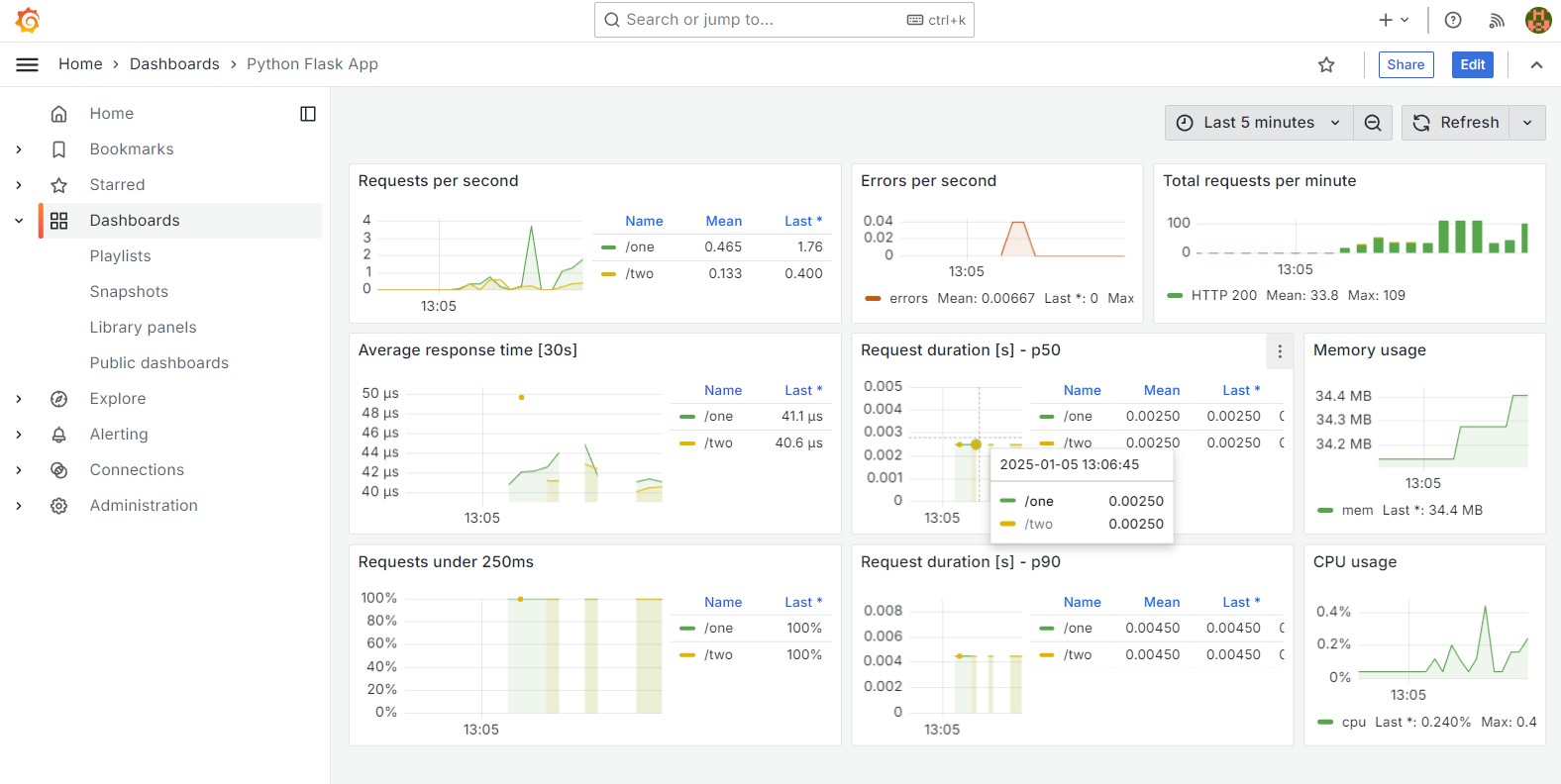1561x784 pixels.
Task: Open the help question mark icon
Action: (x=1453, y=20)
